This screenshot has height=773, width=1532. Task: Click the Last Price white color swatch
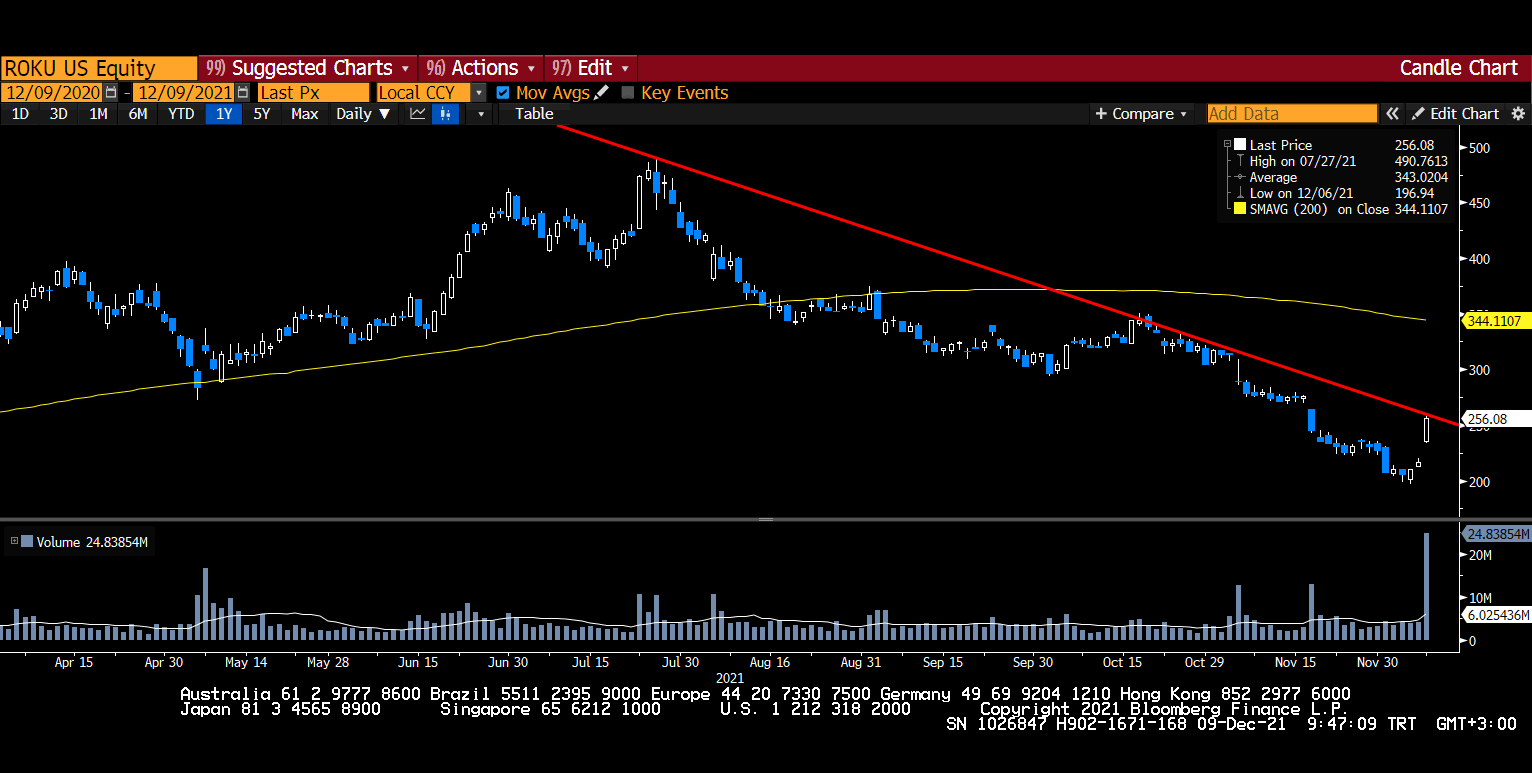pyautogui.click(x=1241, y=144)
